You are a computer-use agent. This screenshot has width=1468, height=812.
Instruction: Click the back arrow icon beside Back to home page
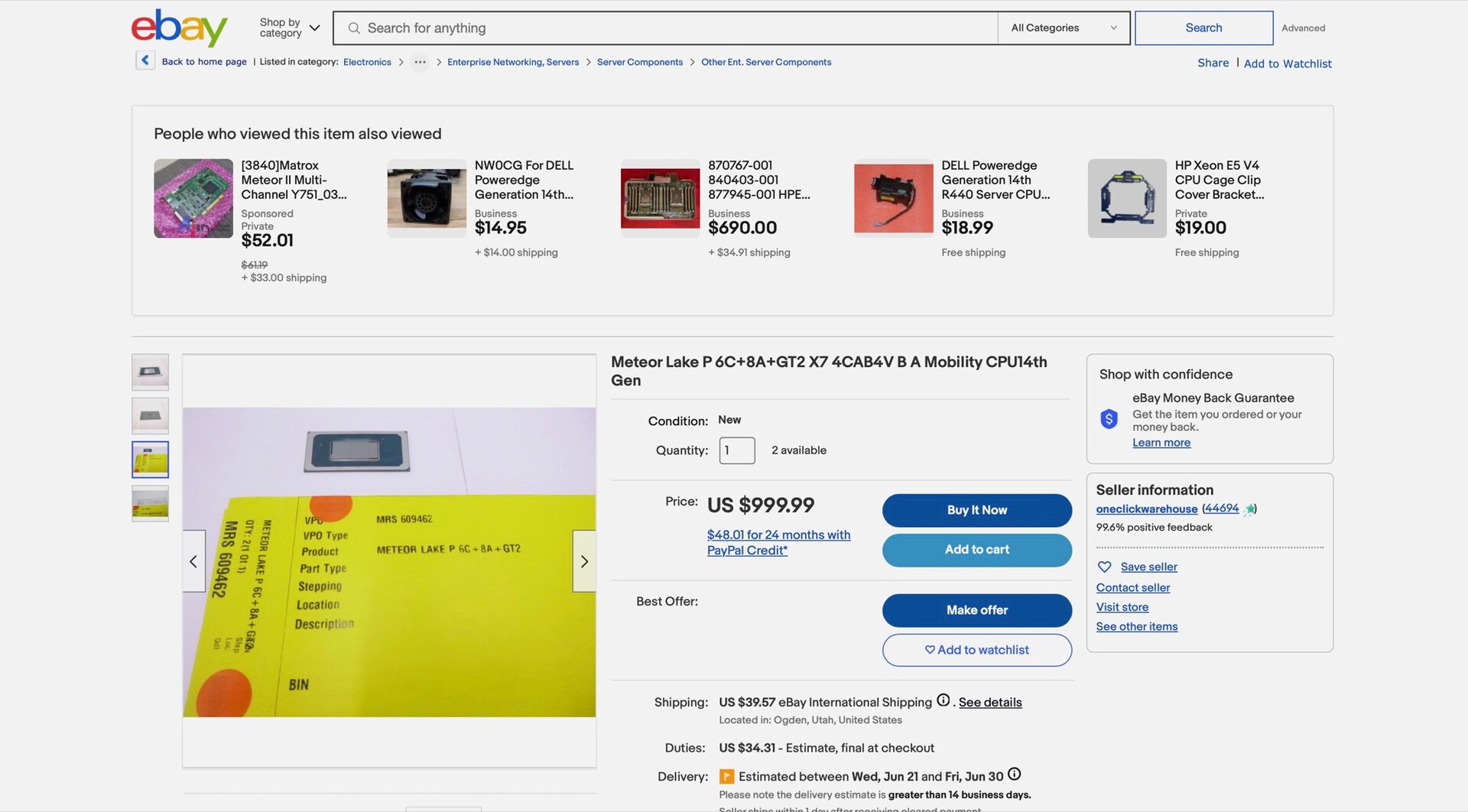[145, 60]
